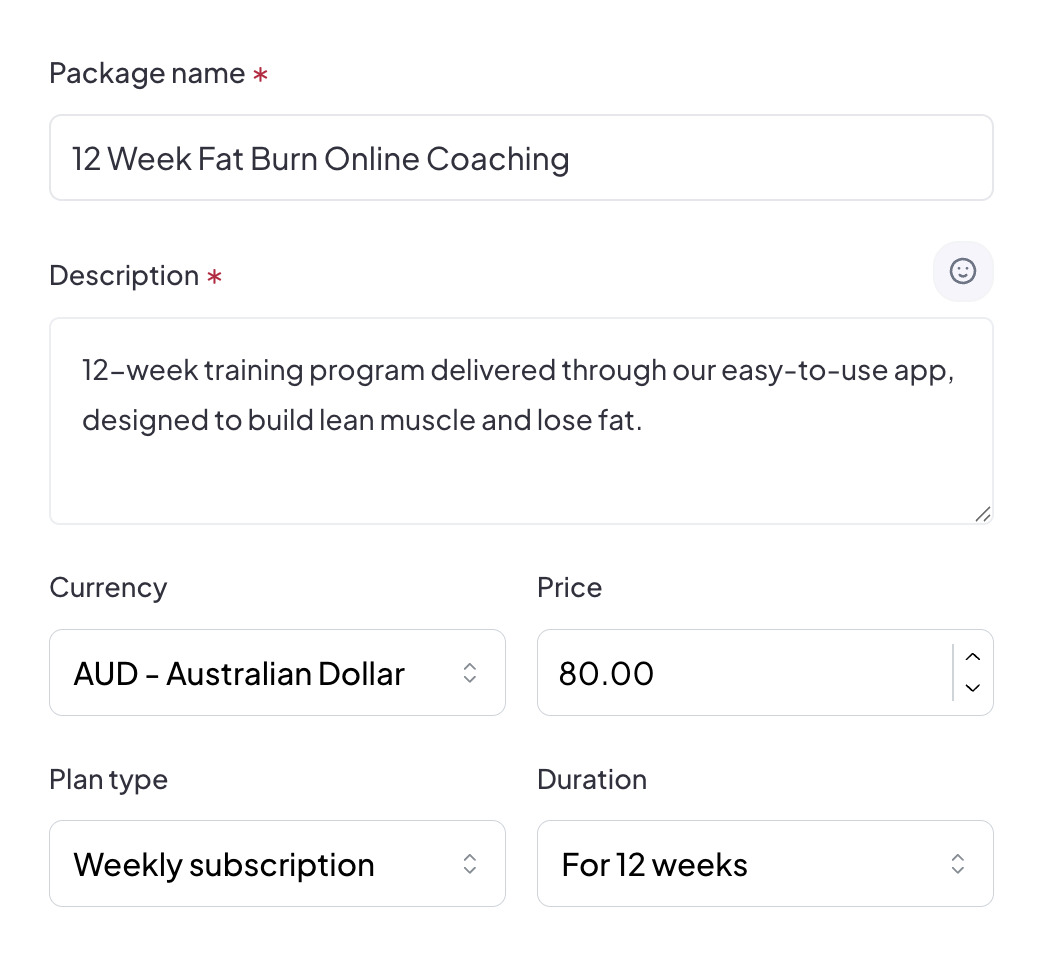Screen dimensions: 1044x976
Task: Open the AUD - Australian Dollar currency dropdown
Action: click(x=260, y=673)
